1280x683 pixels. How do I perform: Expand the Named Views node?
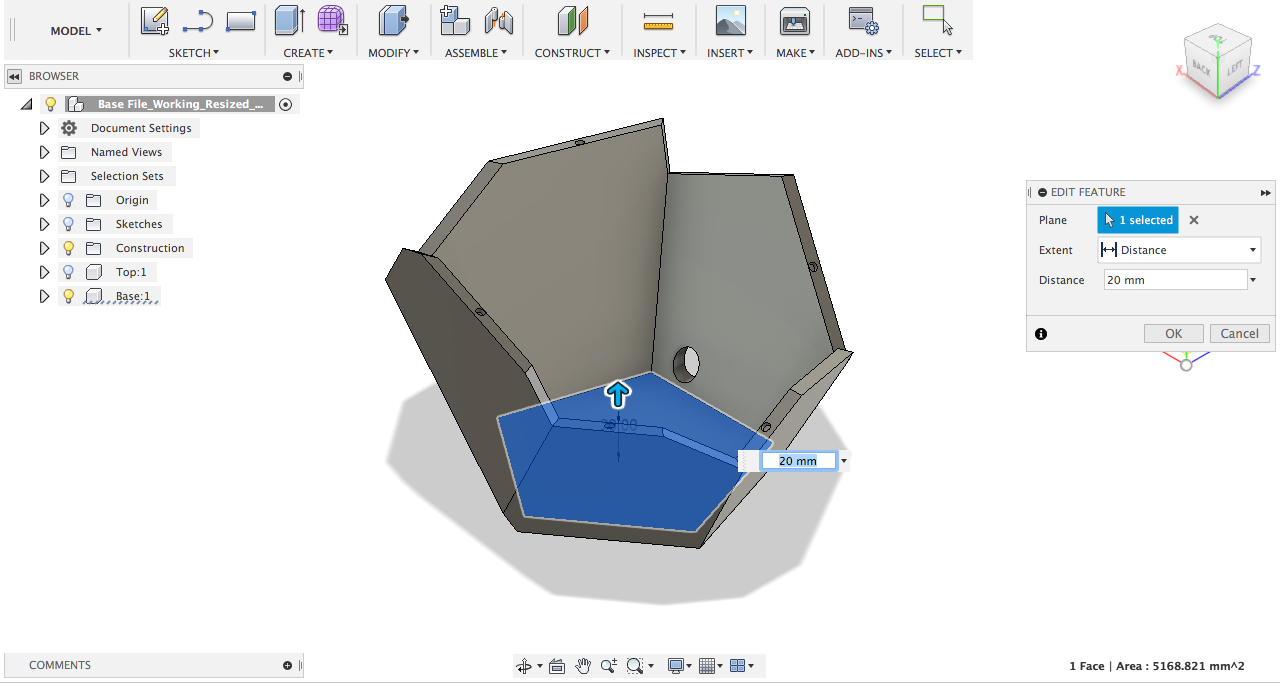tap(44, 152)
